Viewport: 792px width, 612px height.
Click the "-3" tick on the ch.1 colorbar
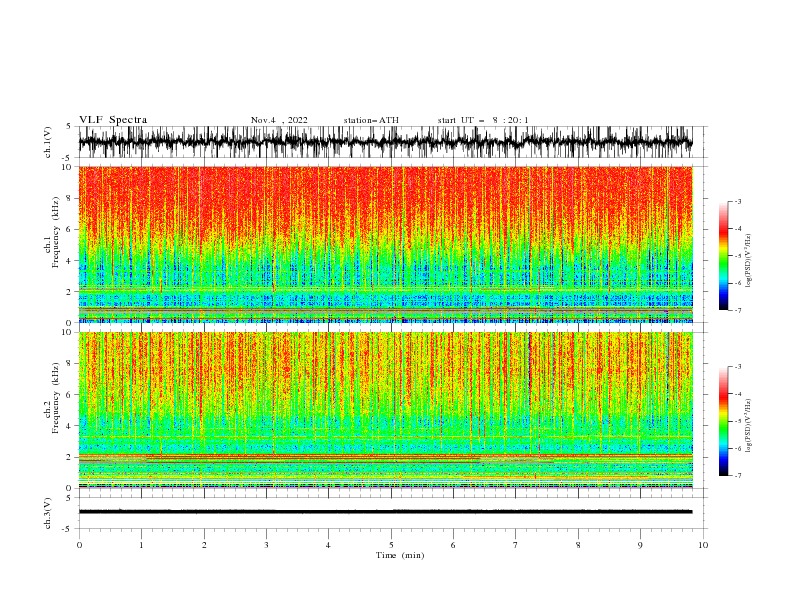click(x=738, y=202)
